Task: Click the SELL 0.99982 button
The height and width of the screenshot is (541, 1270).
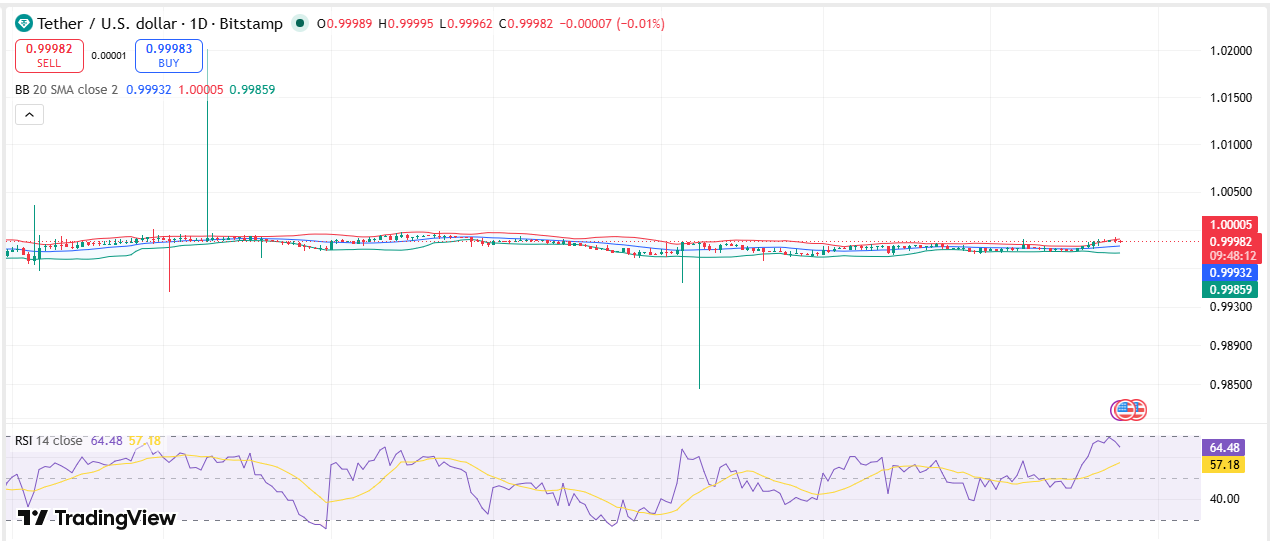Action: [x=49, y=55]
